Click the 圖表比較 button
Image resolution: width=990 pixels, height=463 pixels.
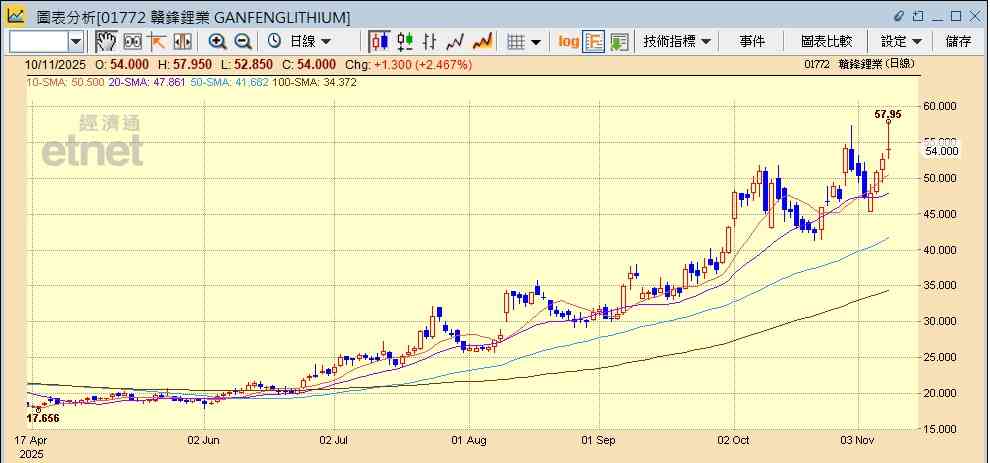[x=826, y=41]
